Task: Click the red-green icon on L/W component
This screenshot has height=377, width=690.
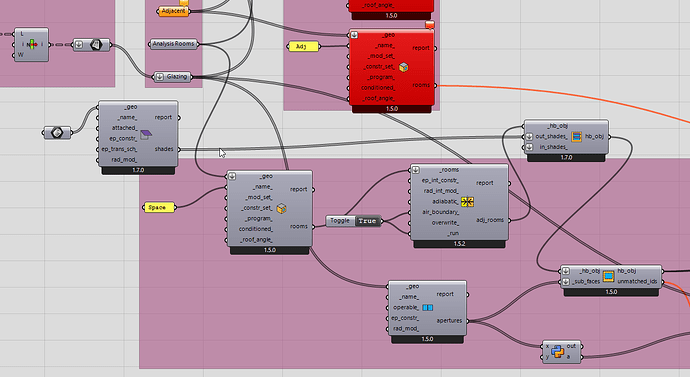Action: click(32, 44)
